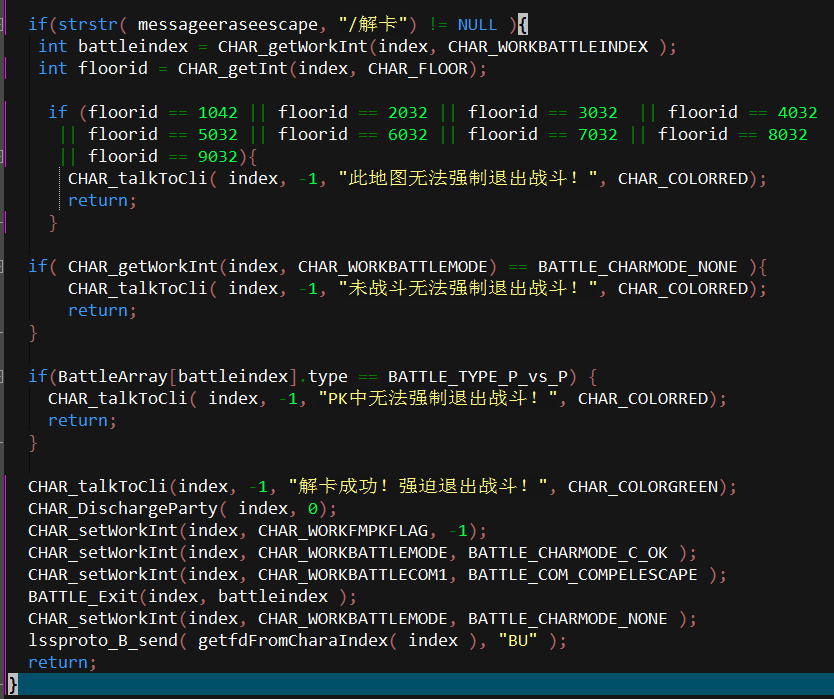Click the highlighted closing brace on the last line
834x699 pixels.
[13, 684]
